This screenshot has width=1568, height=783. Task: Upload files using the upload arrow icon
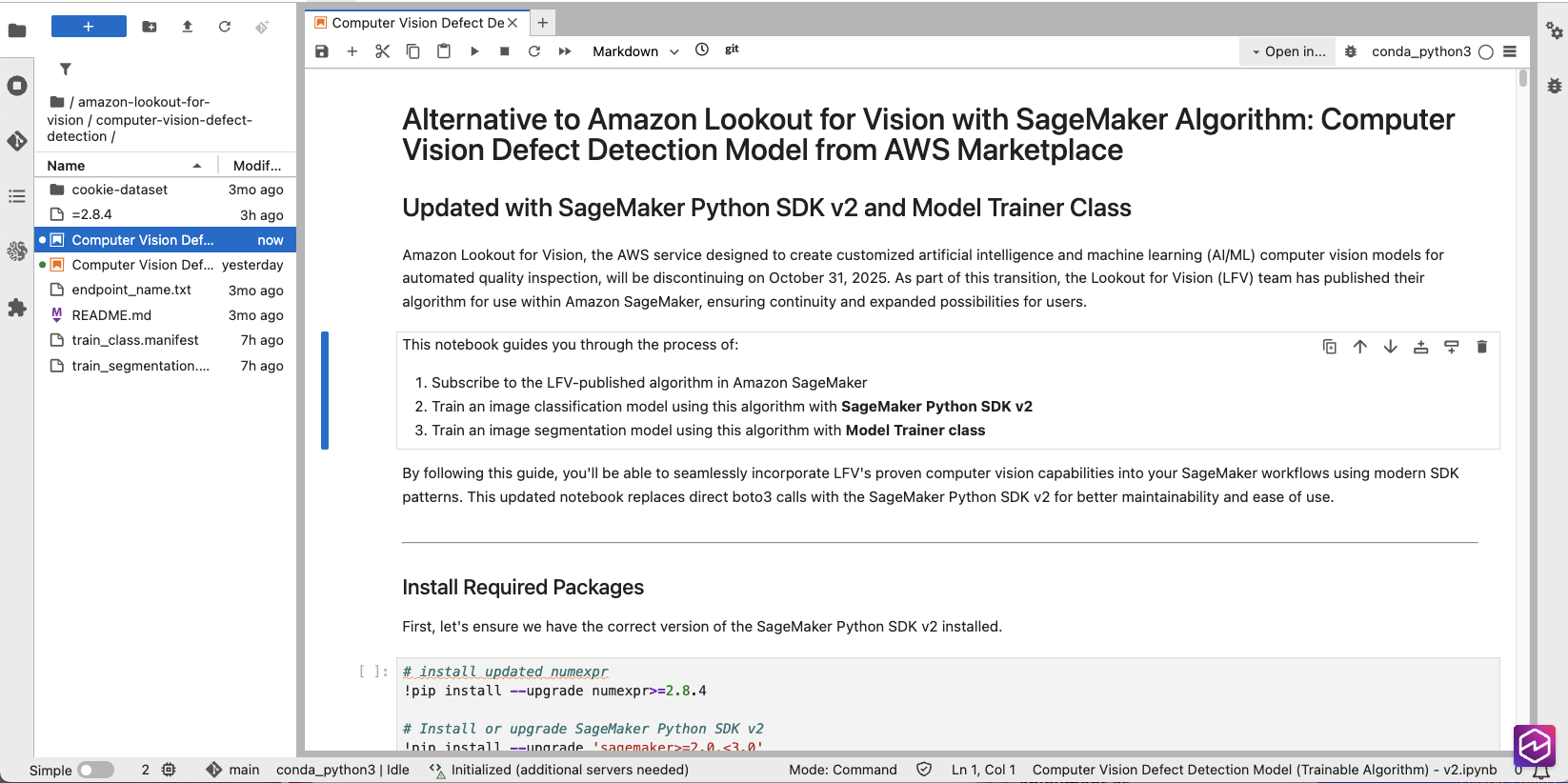(188, 27)
